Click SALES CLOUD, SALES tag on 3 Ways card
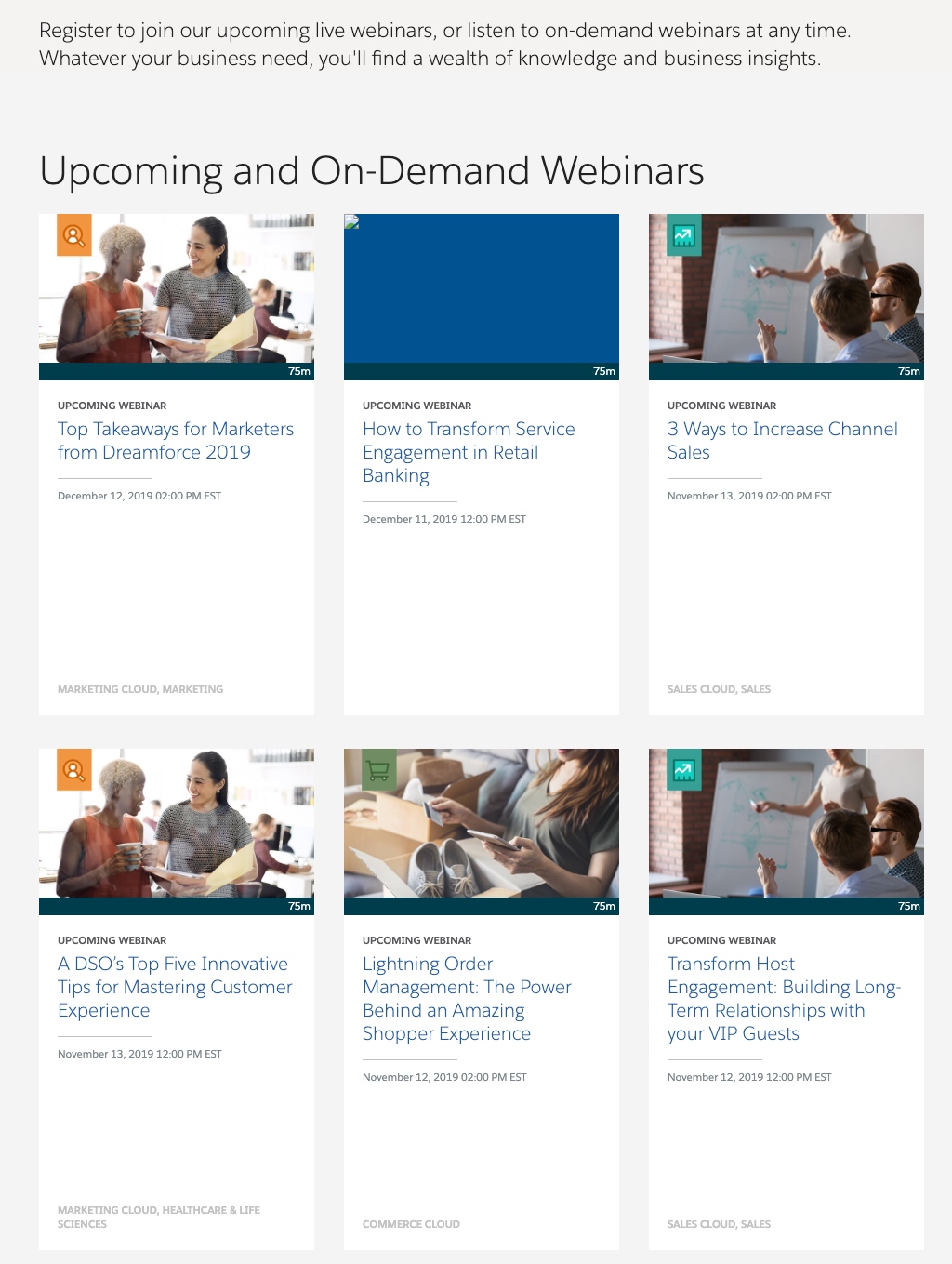This screenshot has width=952, height=1264. tap(719, 689)
